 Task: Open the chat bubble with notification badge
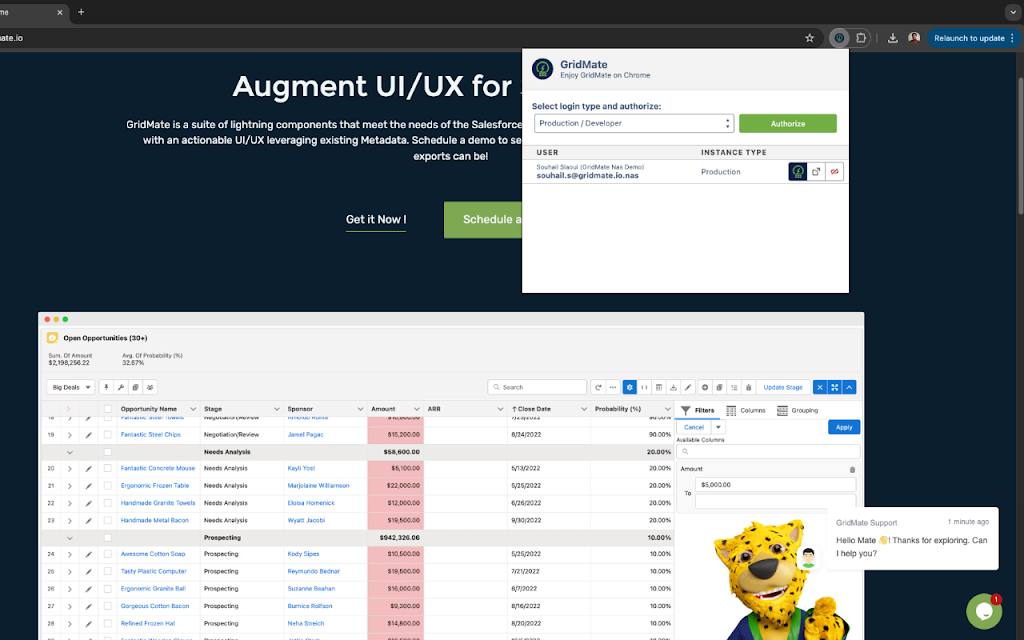pos(984,611)
